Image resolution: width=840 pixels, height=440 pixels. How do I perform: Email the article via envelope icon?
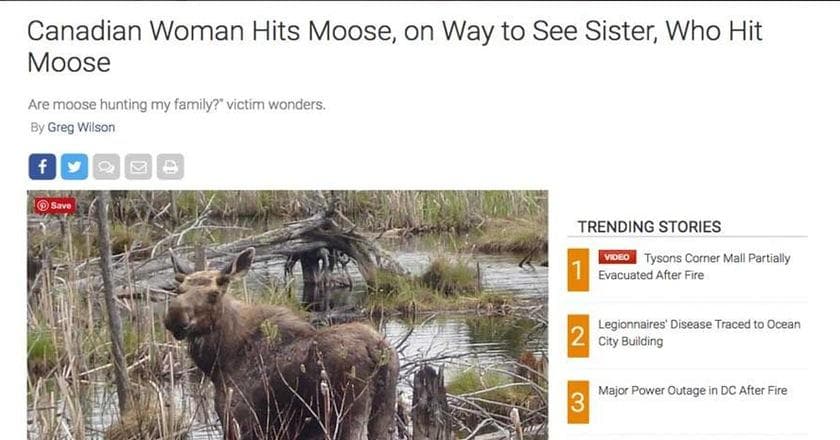tap(138, 167)
